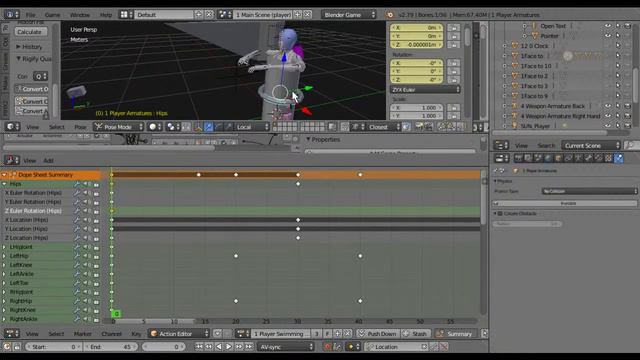Open the File menu
Viewport: 640px width, 360px height.
click(x=31, y=15)
